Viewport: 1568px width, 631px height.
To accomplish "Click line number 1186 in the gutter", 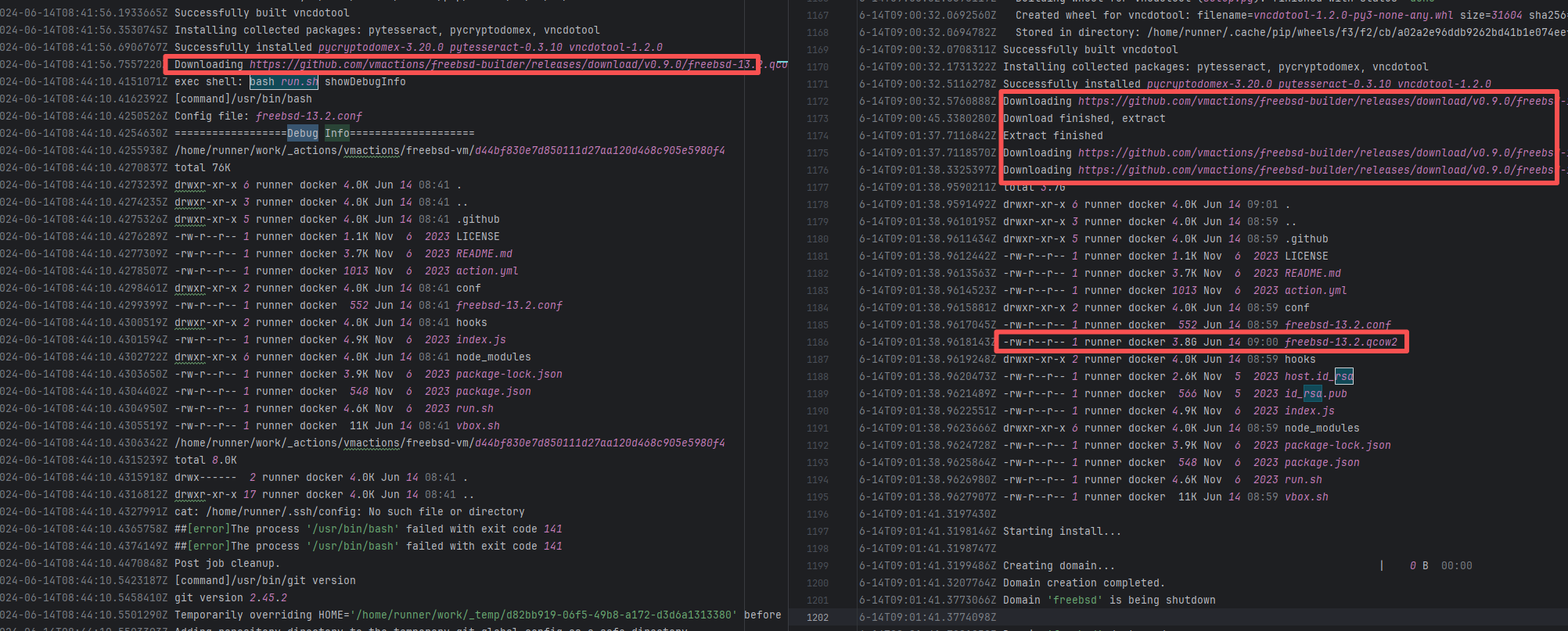I will coord(818,342).
